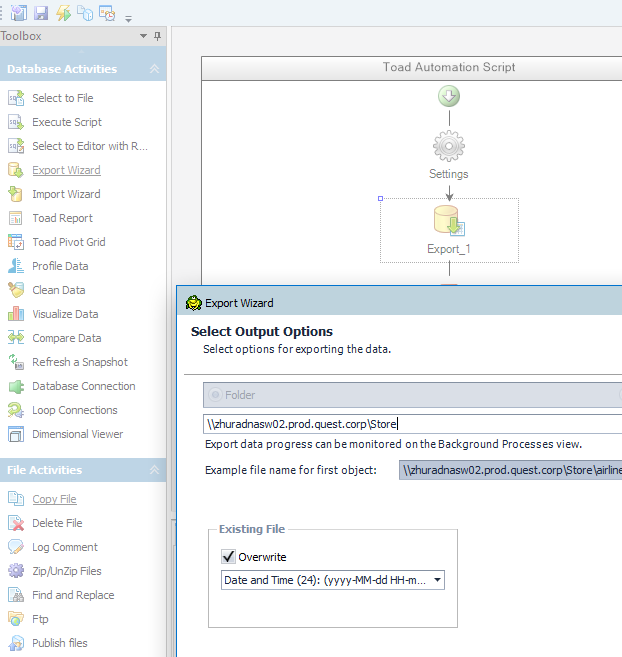Click the Visualize Data chart icon
The height and width of the screenshot is (657, 622).
(16, 314)
